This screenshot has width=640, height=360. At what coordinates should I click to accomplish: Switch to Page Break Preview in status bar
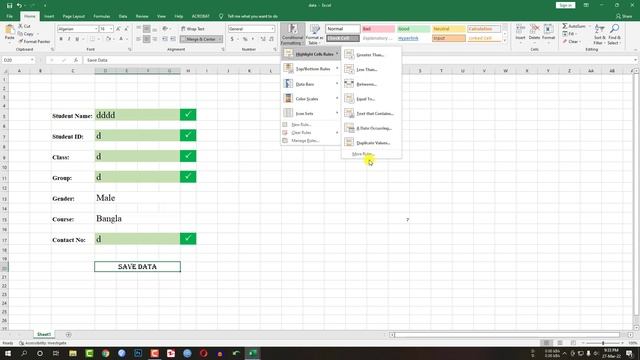(x=573, y=343)
